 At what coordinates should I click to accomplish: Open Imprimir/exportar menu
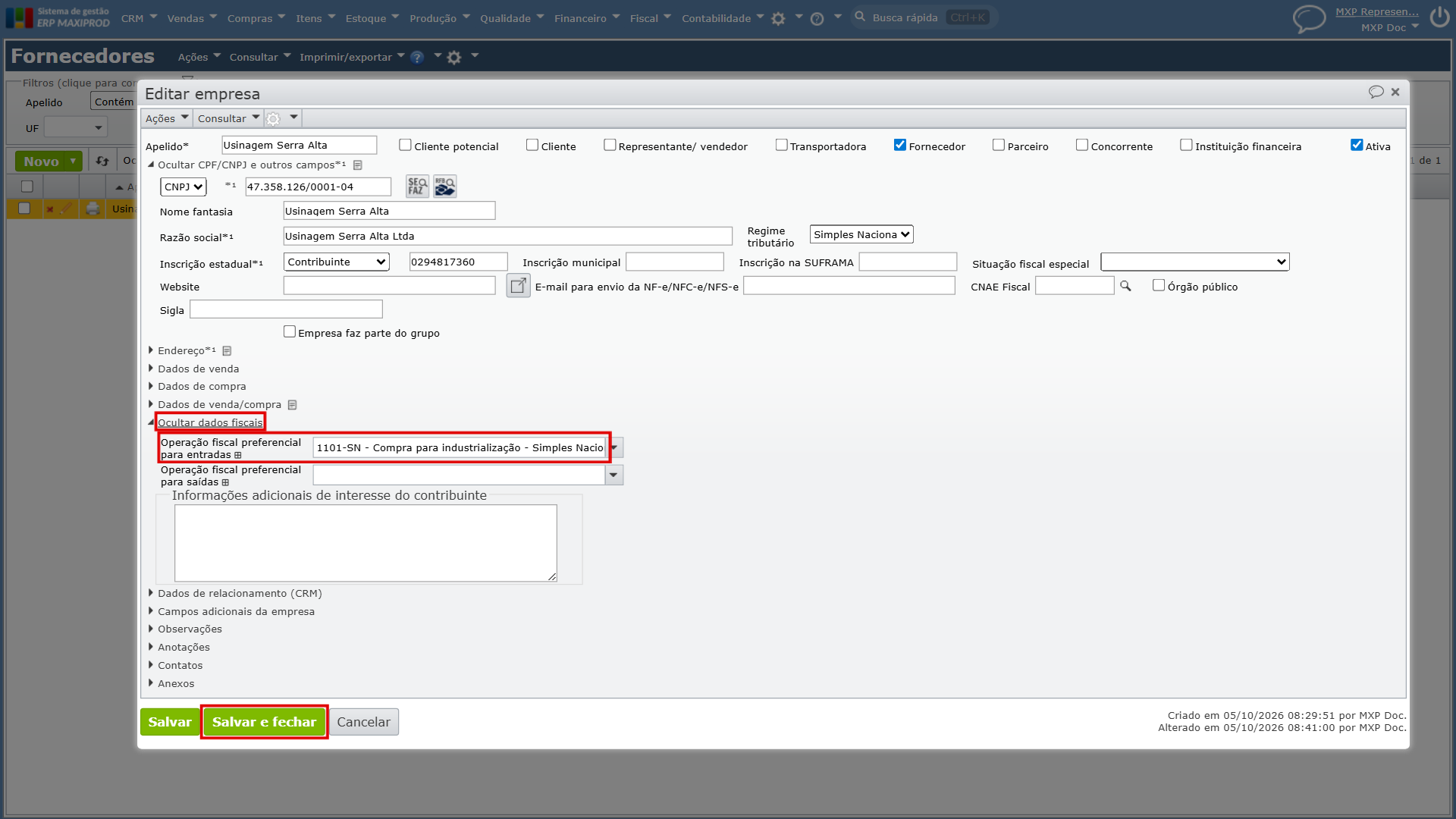point(352,57)
